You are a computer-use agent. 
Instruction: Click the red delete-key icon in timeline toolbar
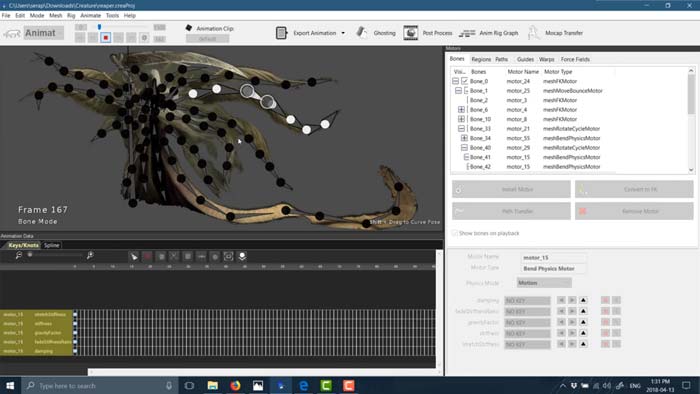tap(147, 256)
